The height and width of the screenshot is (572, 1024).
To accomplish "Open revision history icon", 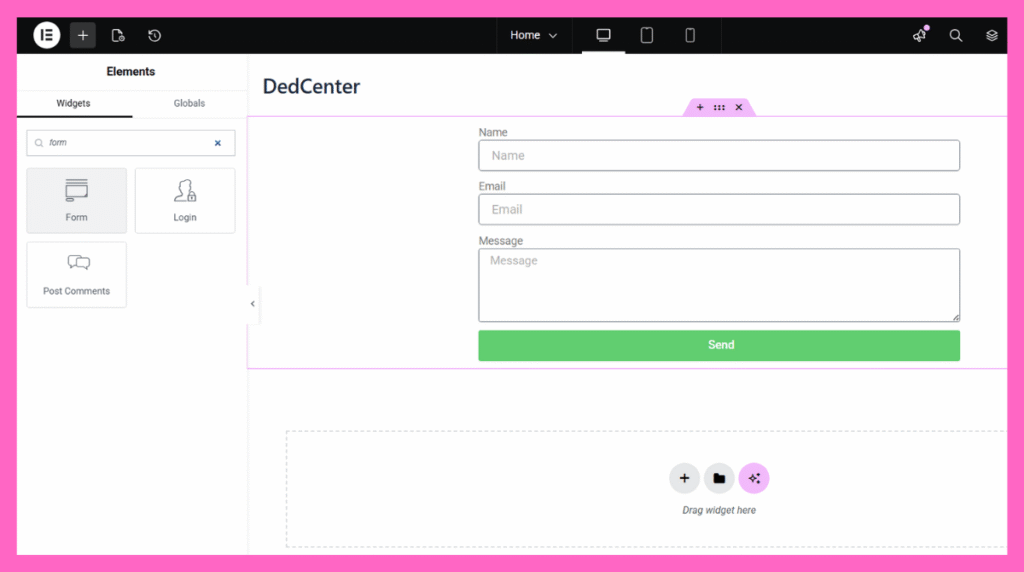I will pos(154,35).
